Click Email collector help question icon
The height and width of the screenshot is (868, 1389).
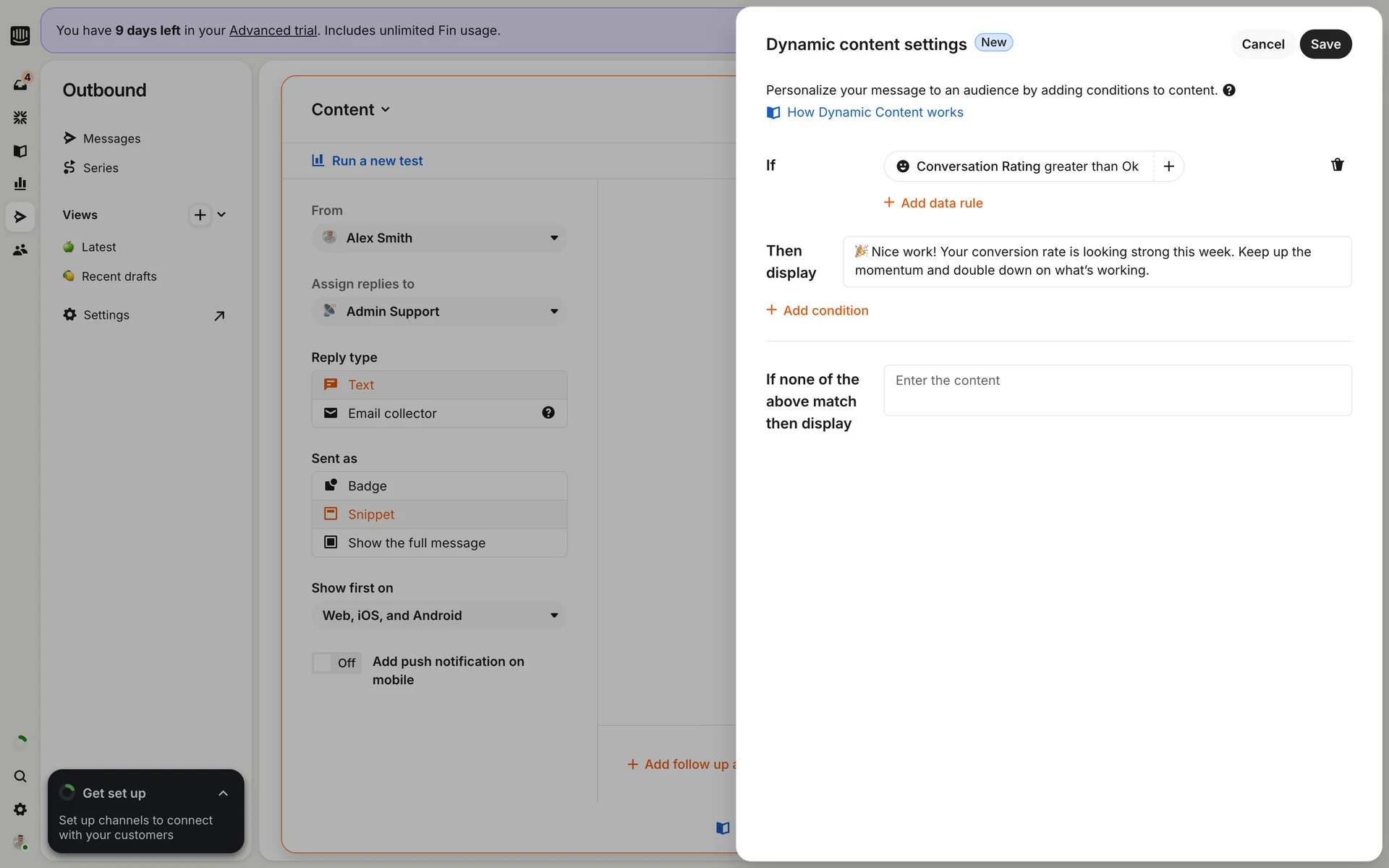548,412
